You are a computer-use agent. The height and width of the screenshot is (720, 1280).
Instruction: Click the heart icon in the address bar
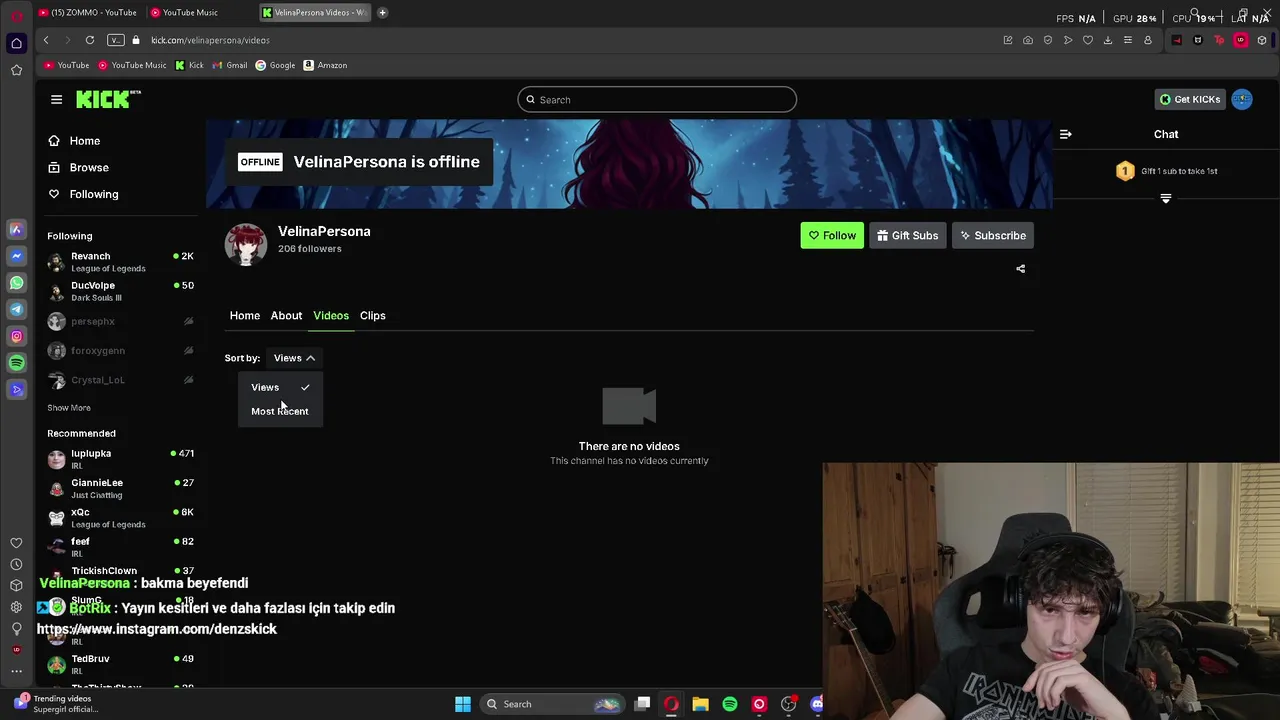(1088, 40)
